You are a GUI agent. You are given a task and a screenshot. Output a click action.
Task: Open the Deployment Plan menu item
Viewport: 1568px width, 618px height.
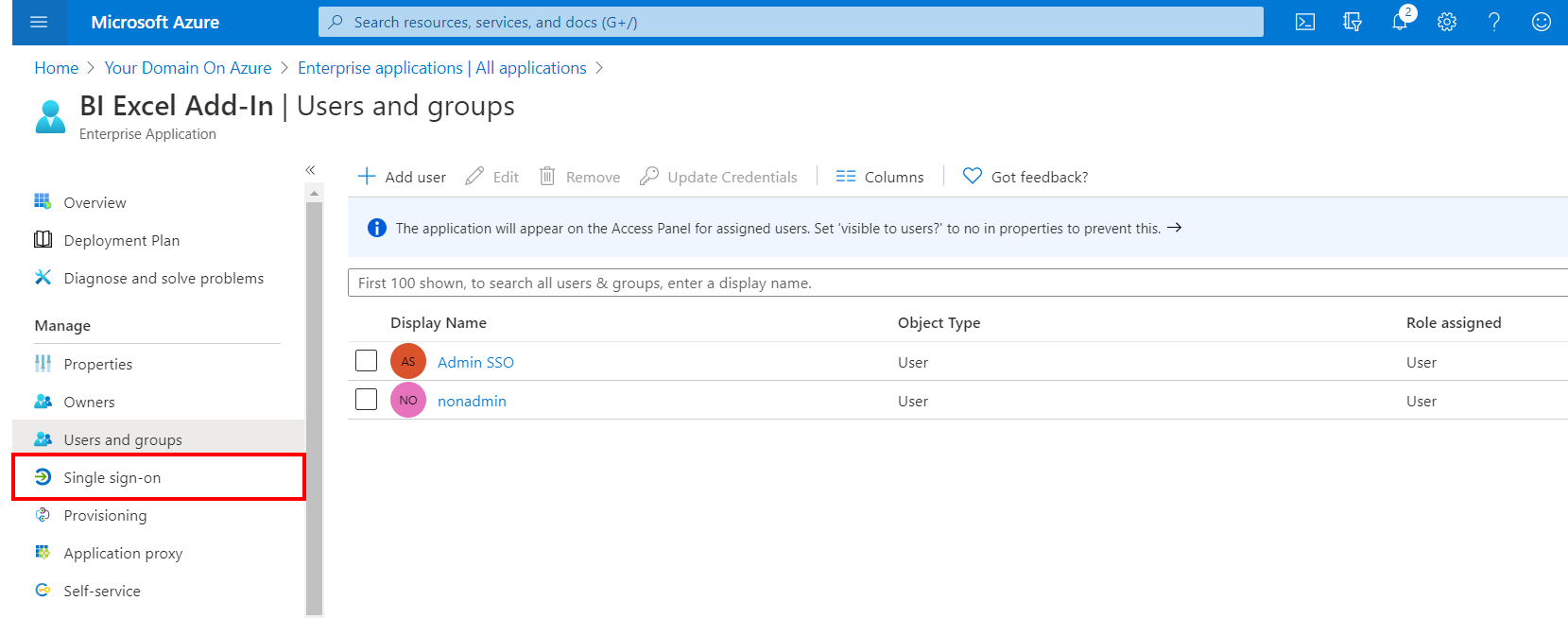(122, 240)
